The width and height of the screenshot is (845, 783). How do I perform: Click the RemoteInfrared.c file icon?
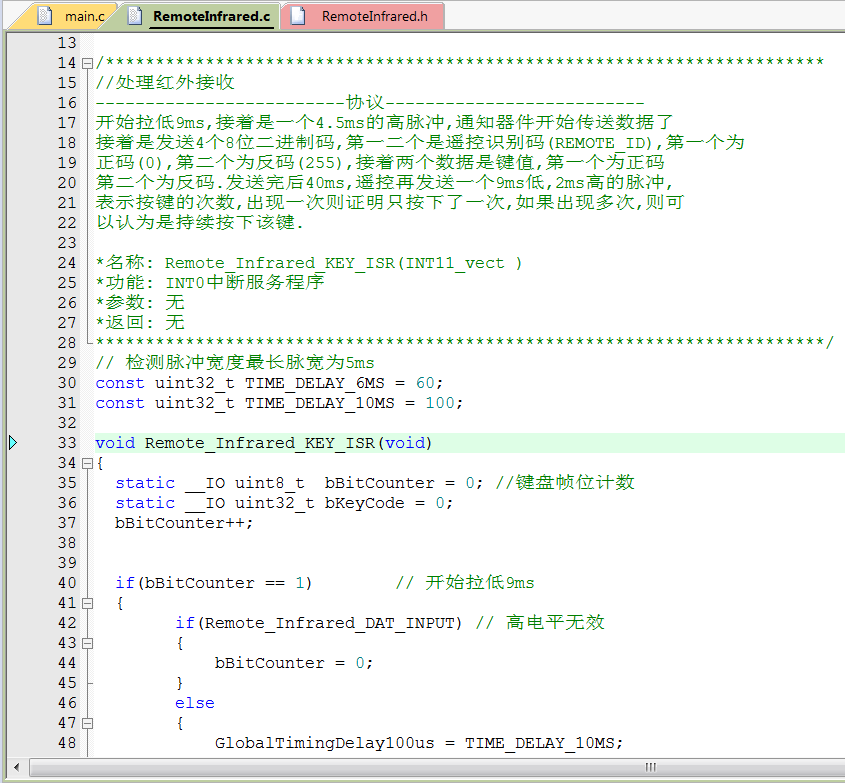point(135,16)
